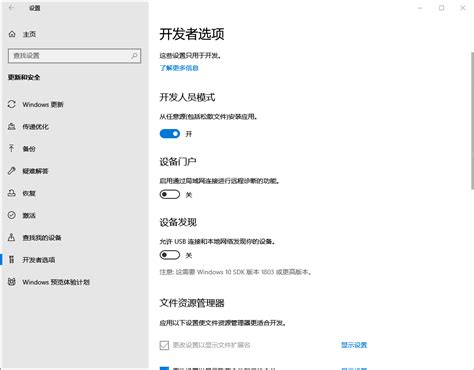
Task: Click the 文件资源管理器 heading
Action: (192, 303)
